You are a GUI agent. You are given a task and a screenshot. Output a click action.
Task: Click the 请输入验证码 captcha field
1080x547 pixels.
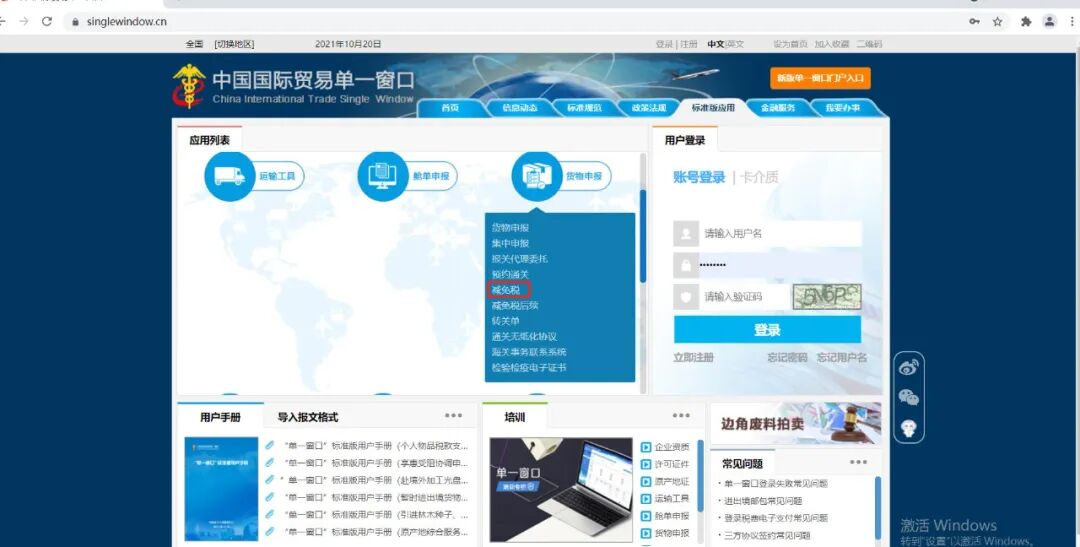coord(744,296)
